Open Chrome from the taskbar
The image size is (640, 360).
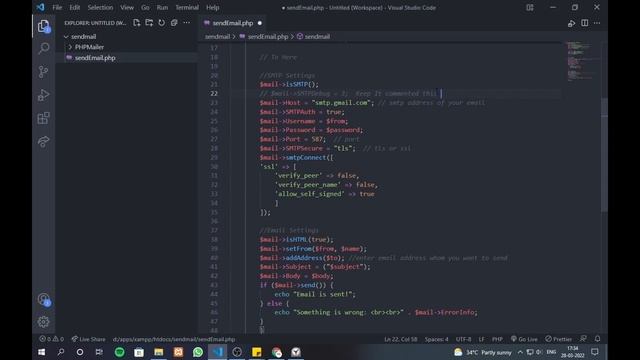[277, 352]
